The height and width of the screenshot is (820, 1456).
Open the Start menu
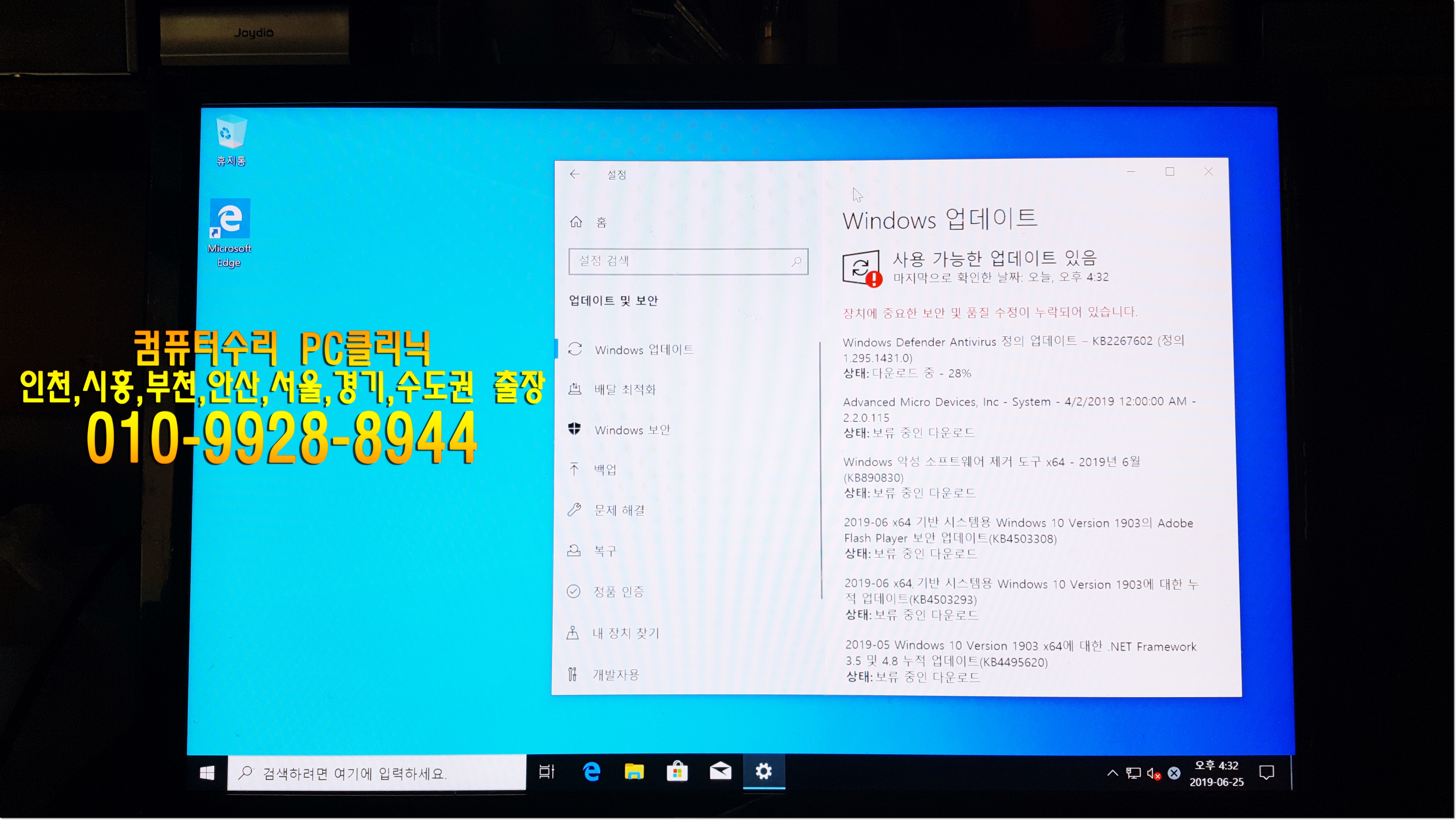pyautogui.click(x=207, y=774)
